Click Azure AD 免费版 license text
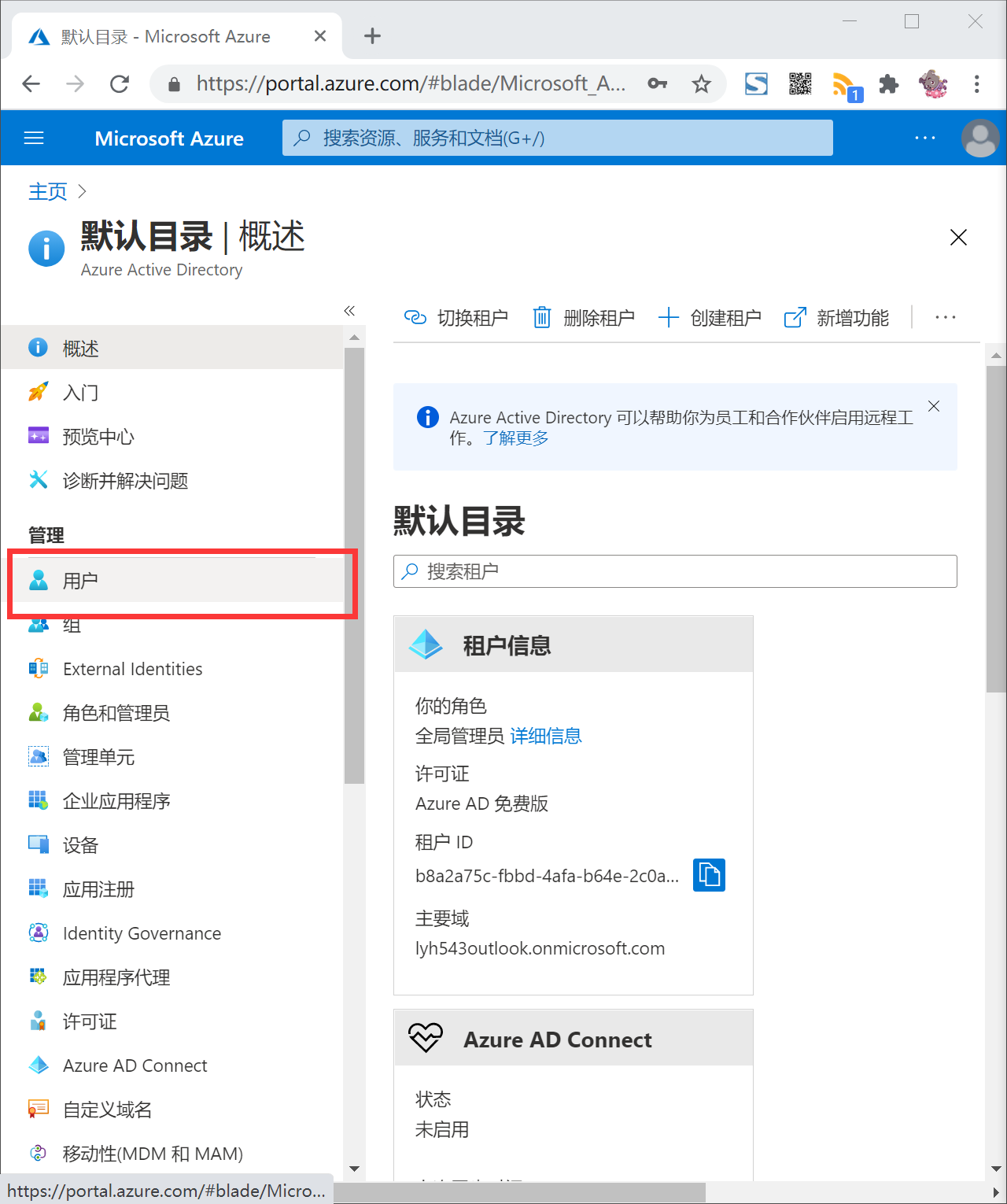Image resolution: width=1007 pixels, height=1204 pixels. (x=481, y=803)
